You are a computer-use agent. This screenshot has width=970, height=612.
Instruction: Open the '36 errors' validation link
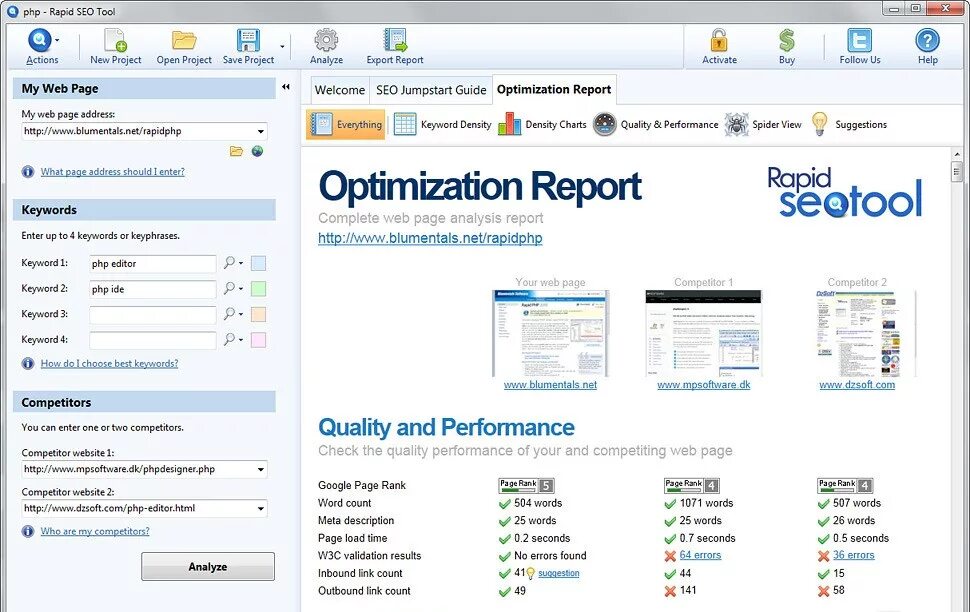point(854,555)
